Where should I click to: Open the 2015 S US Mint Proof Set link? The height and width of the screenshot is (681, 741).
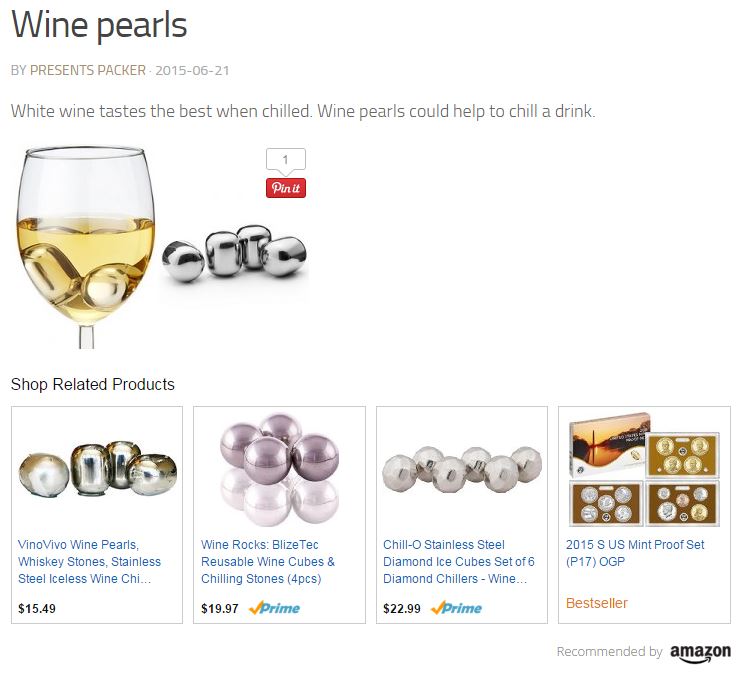click(635, 553)
